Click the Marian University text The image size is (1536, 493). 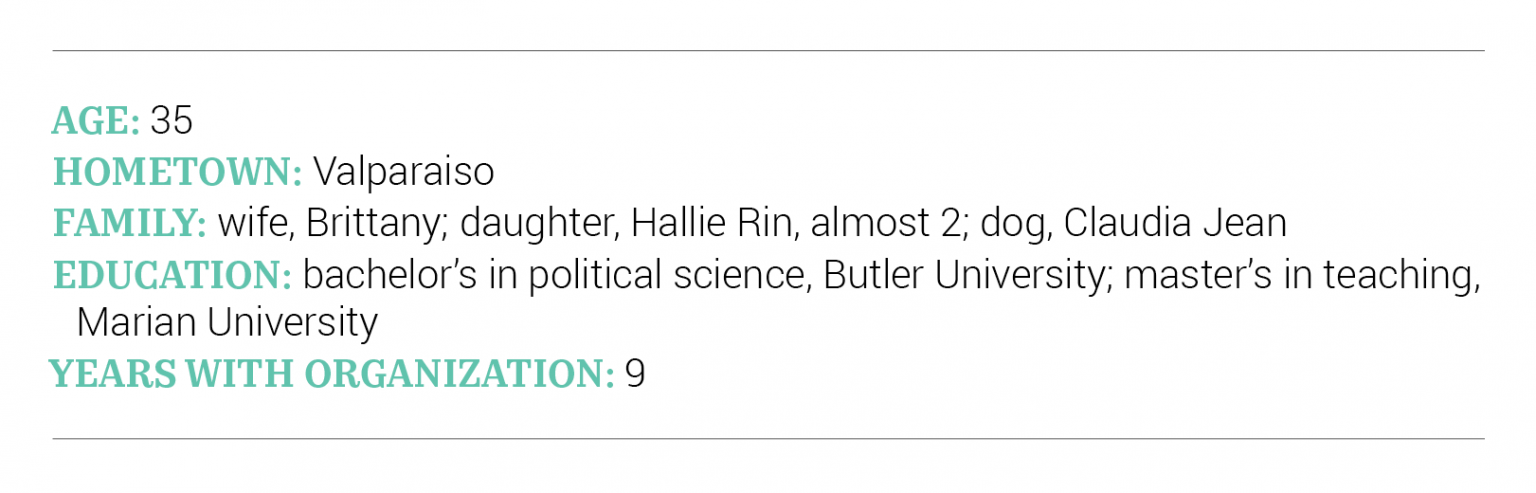click(x=227, y=323)
